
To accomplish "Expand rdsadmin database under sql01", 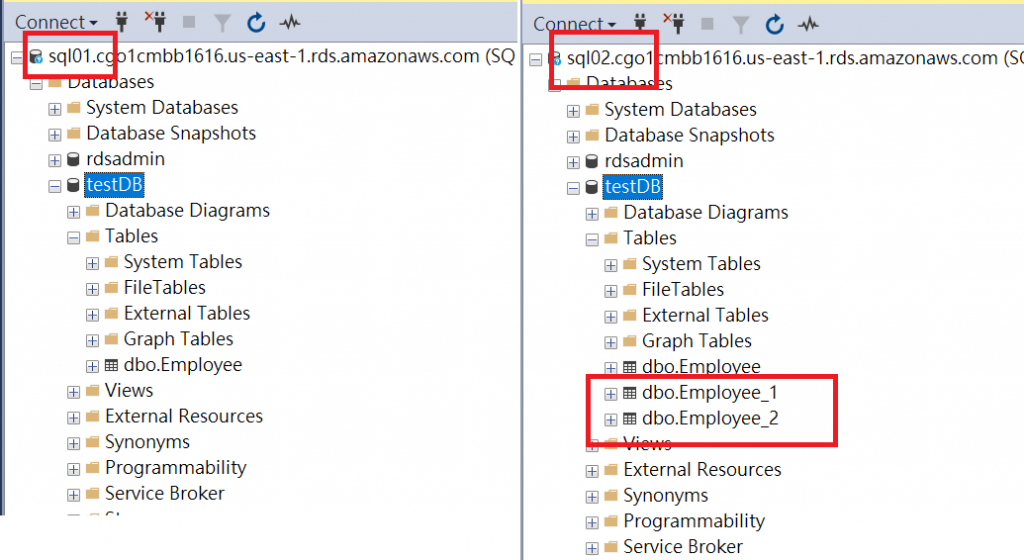I will point(55,161).
